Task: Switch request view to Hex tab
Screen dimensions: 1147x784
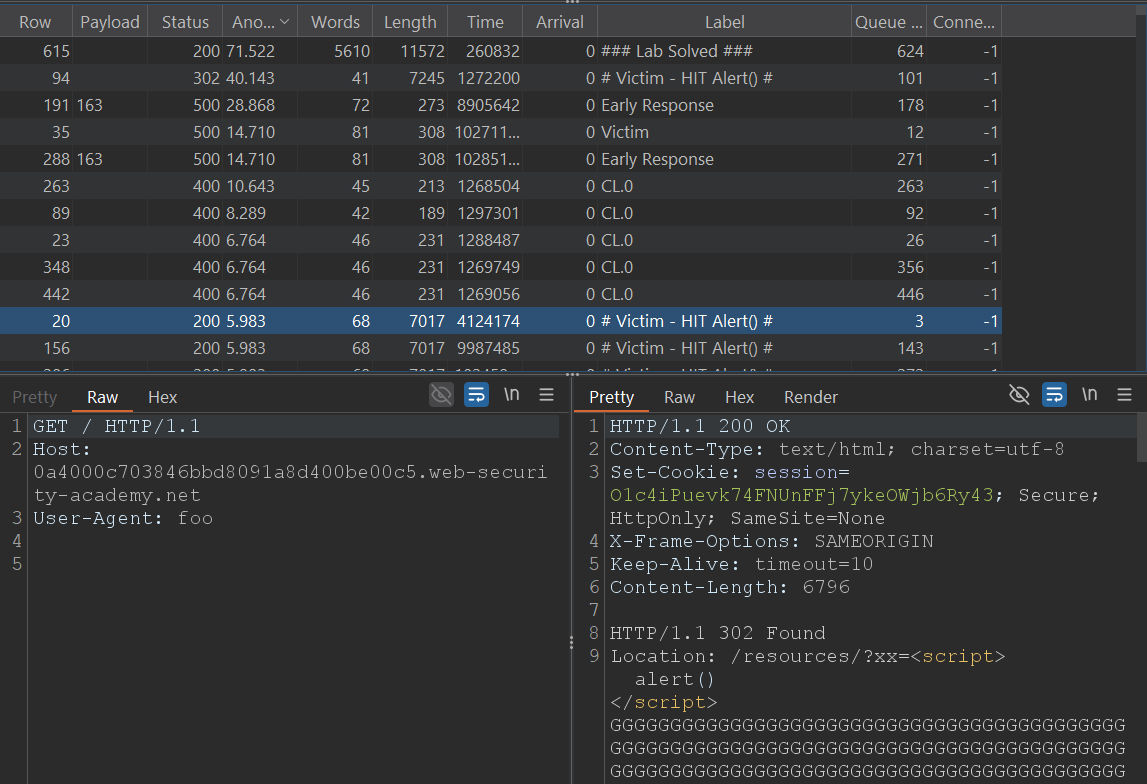Action: coord(162,397)
